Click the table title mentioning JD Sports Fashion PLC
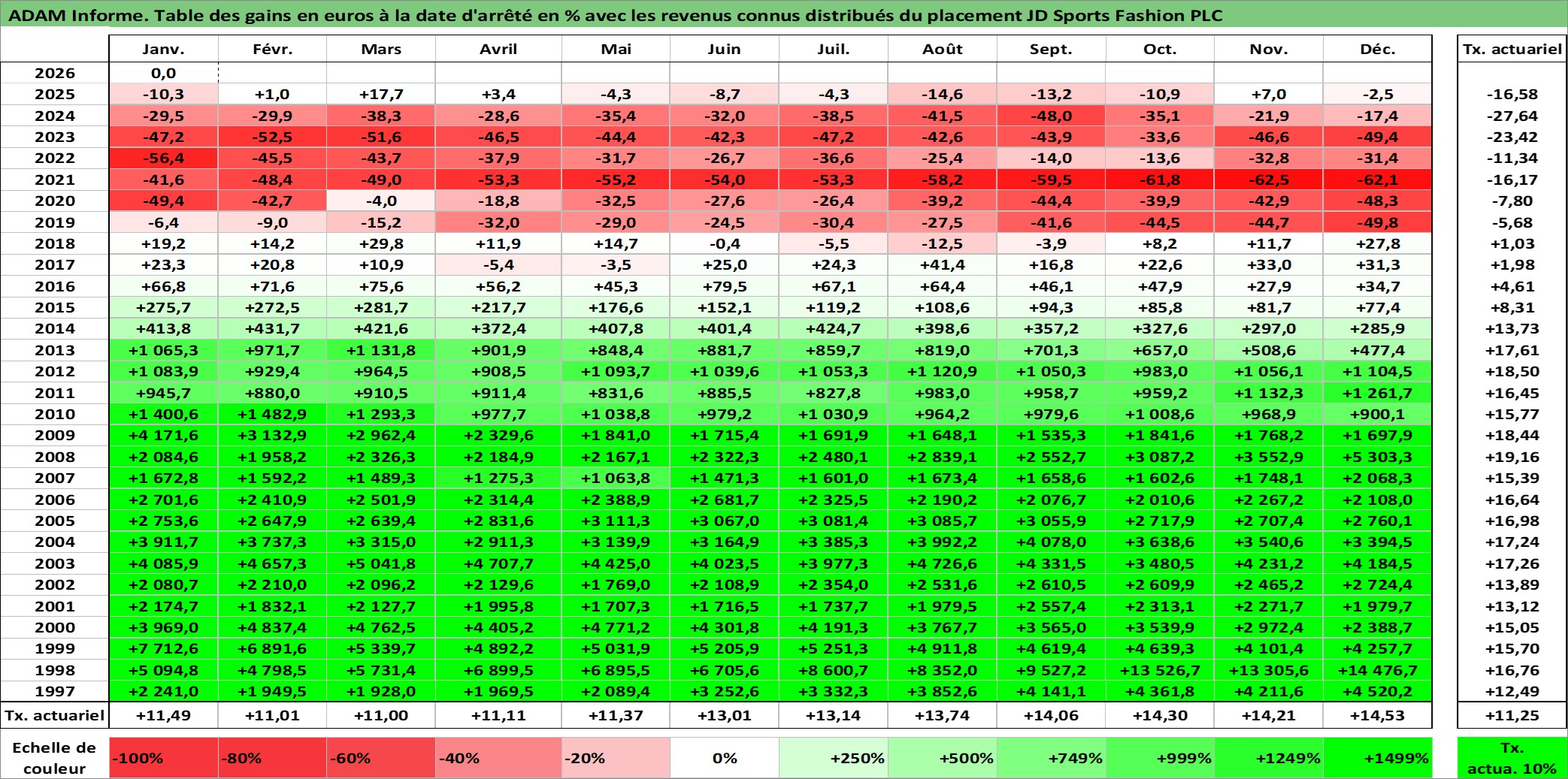The image size is (1568, 779). point(615,15)
